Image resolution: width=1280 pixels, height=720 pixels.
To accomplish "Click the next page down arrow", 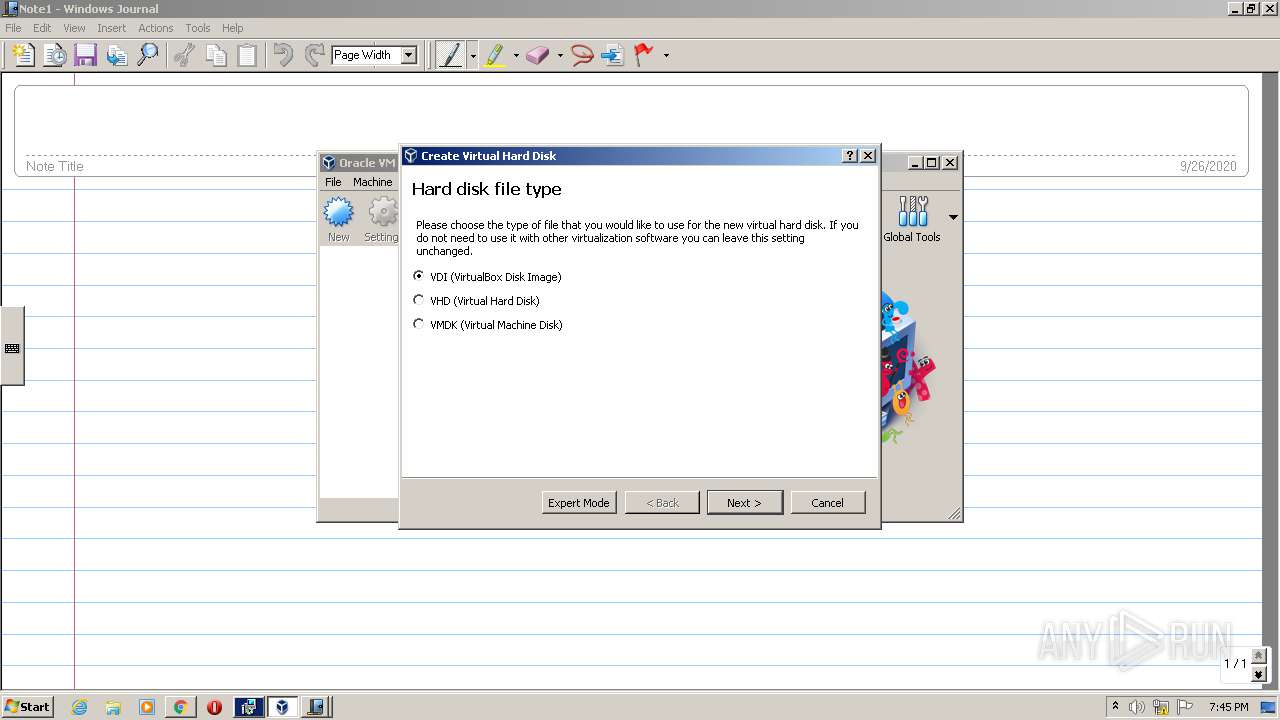I will click(x=1259, y=675).
